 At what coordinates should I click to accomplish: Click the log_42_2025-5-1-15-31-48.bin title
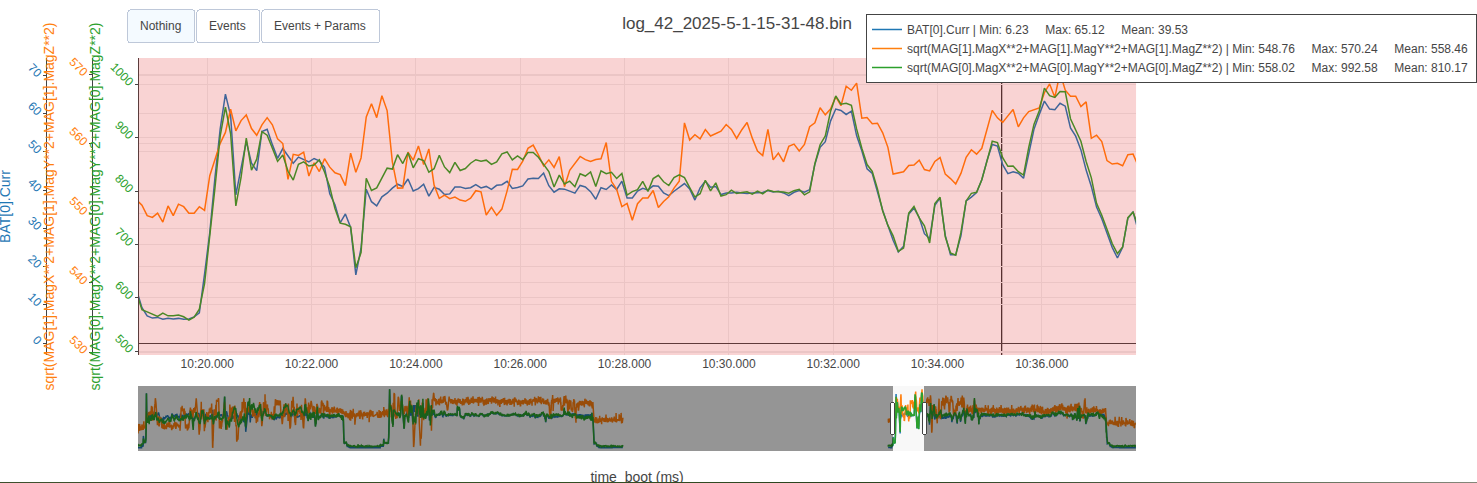click(739, 24)
